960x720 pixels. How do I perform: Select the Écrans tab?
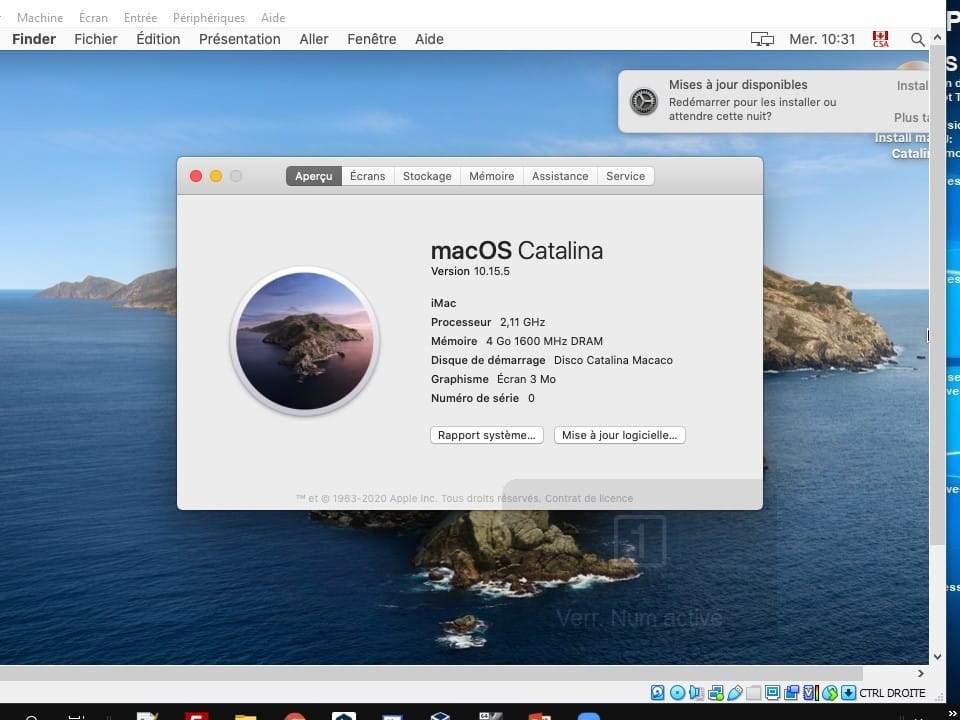point(367,176)
